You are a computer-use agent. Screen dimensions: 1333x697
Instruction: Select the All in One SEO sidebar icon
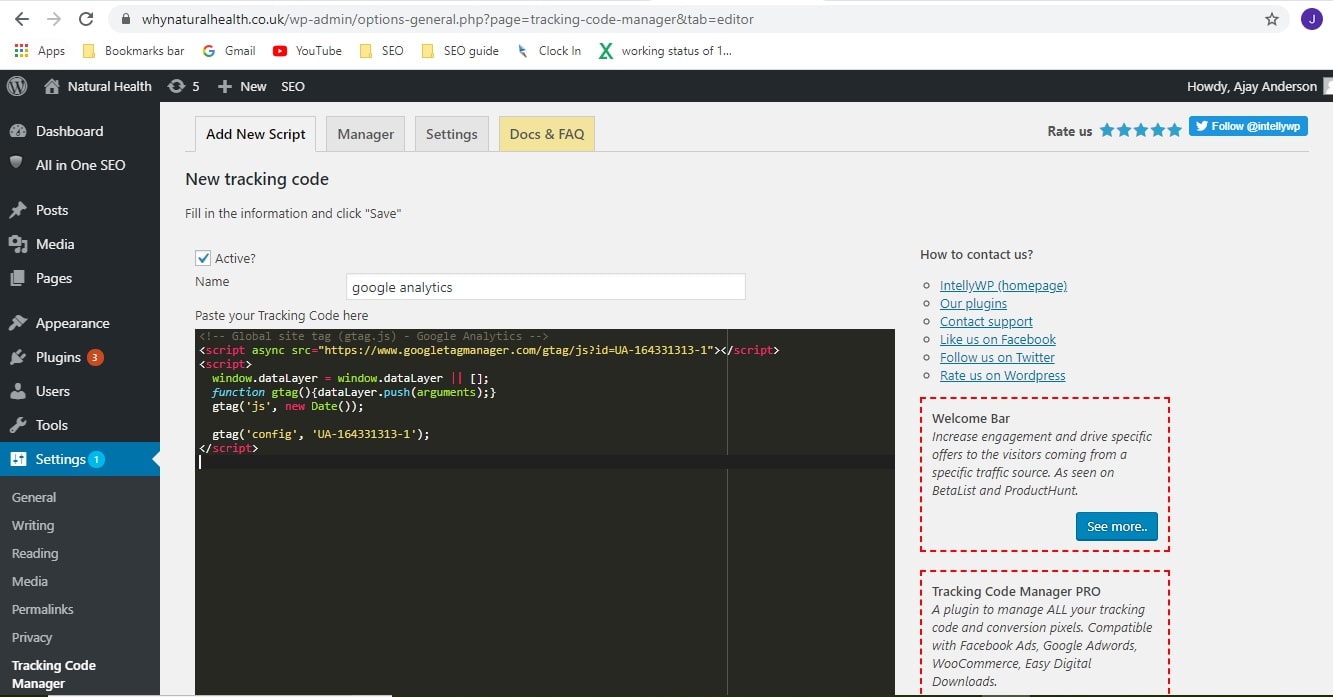tap(22, 164)
